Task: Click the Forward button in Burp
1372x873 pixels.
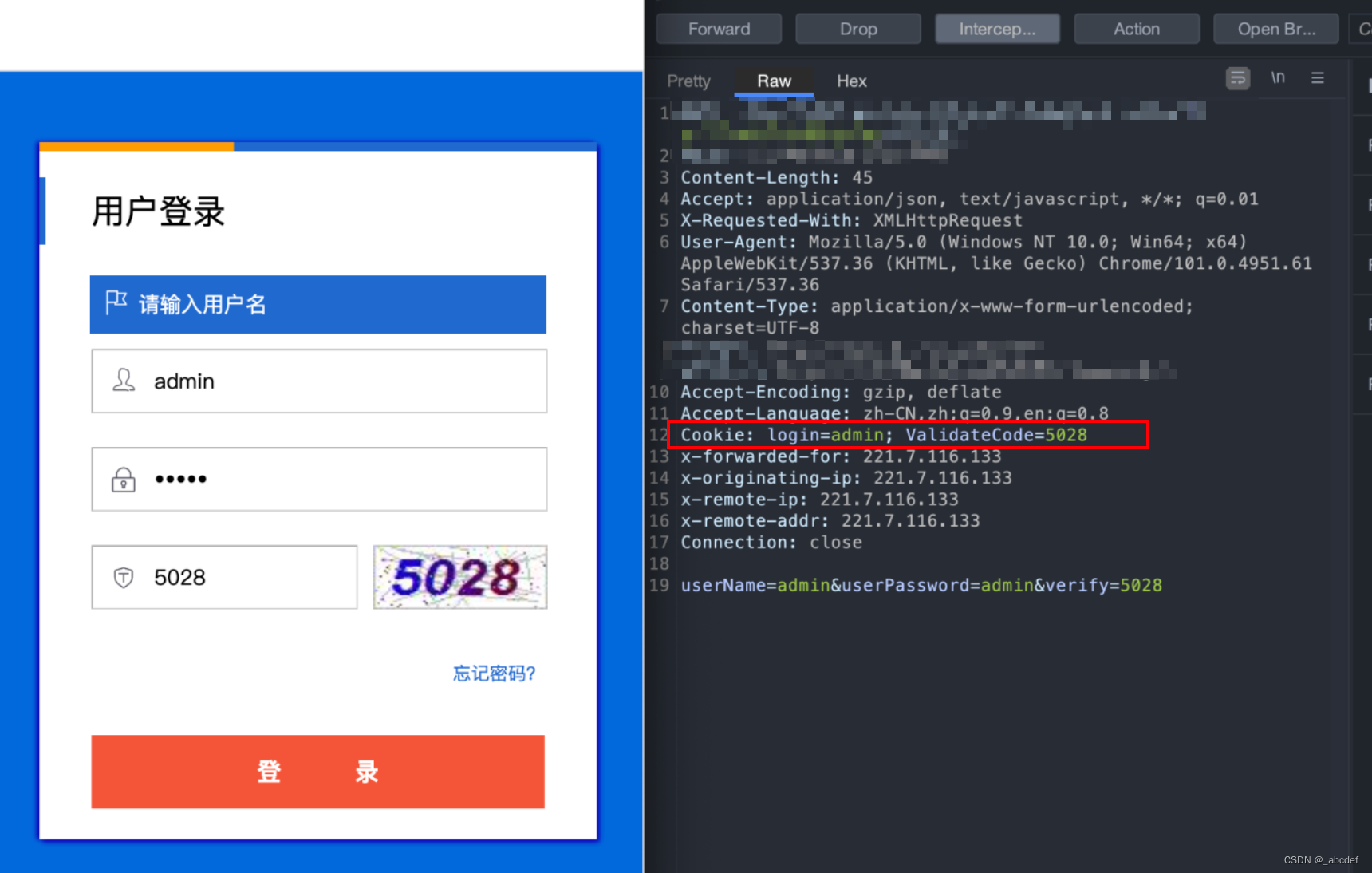Action: (719, 29)
